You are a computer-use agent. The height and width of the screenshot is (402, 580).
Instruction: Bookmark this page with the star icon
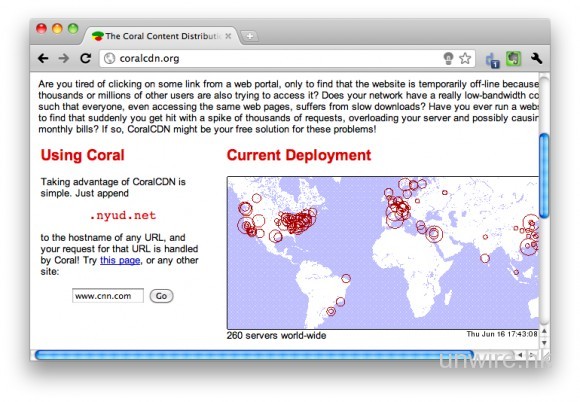(x=465, y=58)
